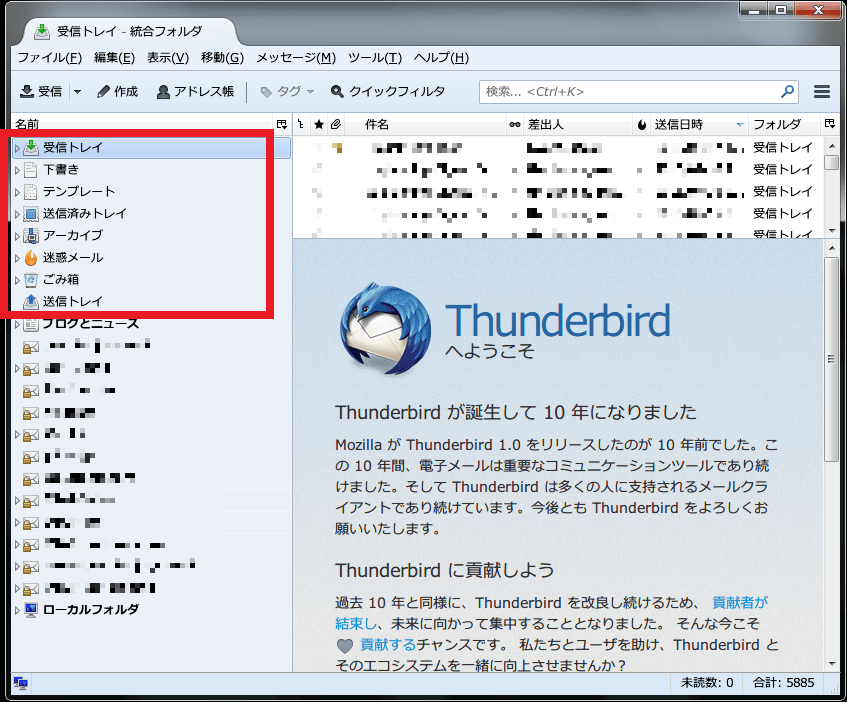Toggle the クイックフィルタ quick filter bar
Screen dimensions: 847x702
(387, 92)
